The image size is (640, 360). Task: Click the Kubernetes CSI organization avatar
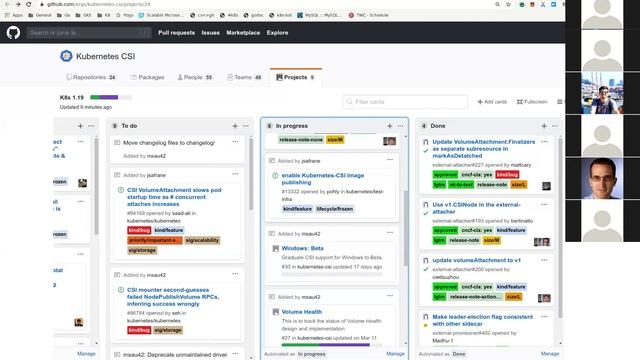[x=66, y=56]
